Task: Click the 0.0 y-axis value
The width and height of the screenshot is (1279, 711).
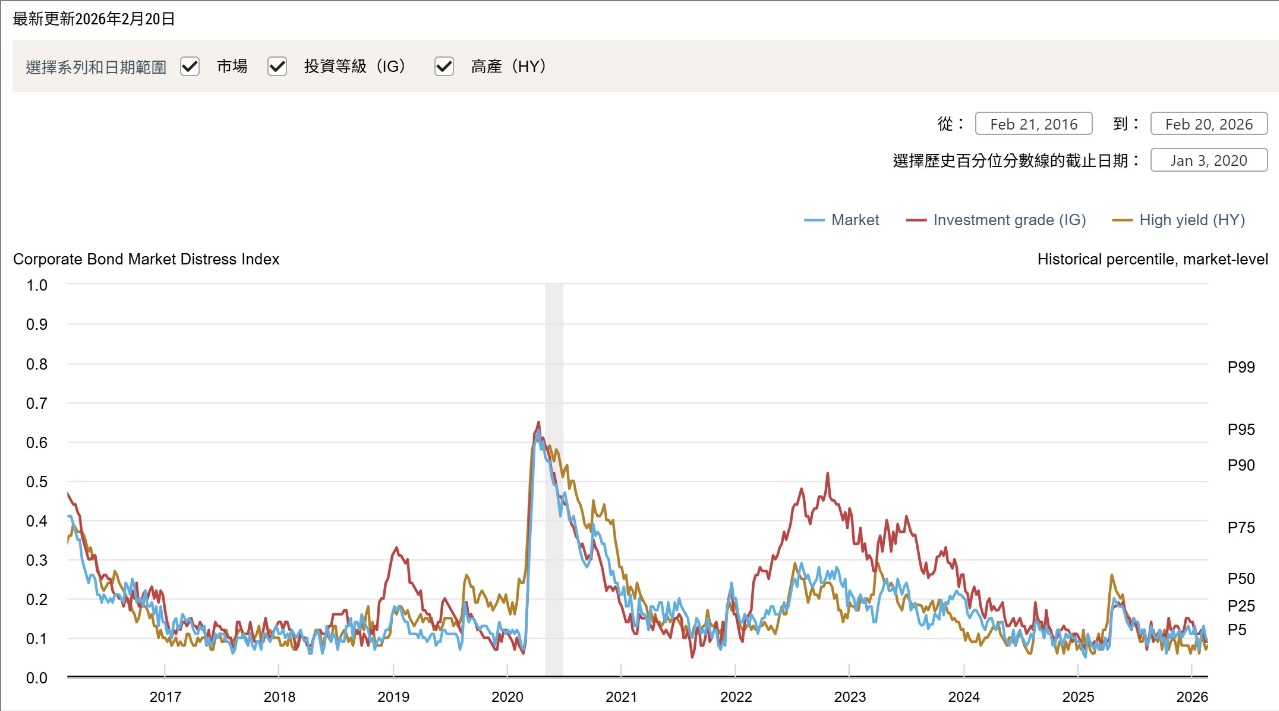Action: point(37,678)
